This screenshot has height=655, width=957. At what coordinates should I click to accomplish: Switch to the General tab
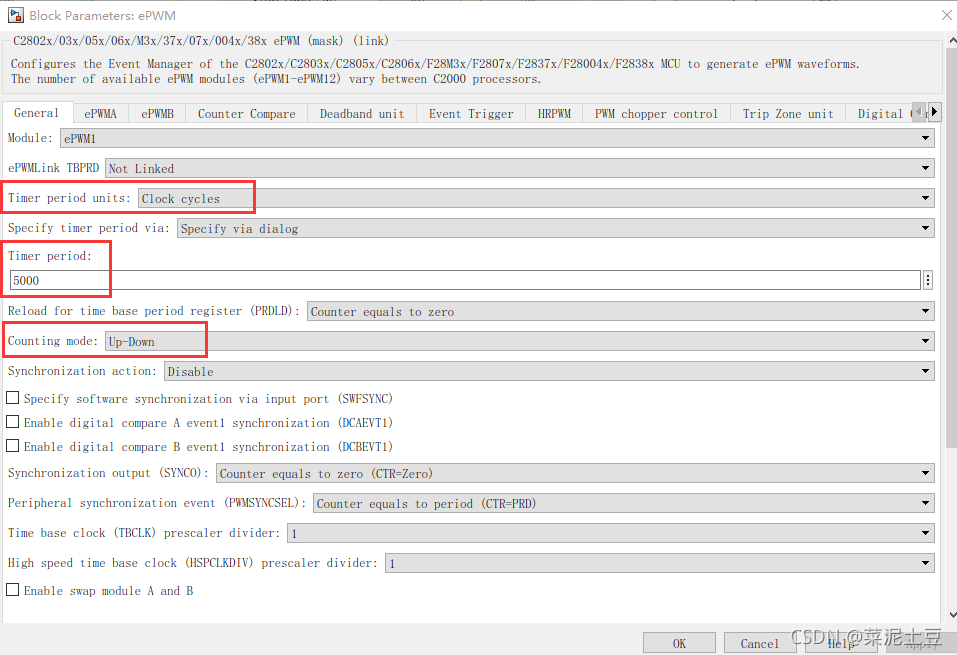coord(37,113)
